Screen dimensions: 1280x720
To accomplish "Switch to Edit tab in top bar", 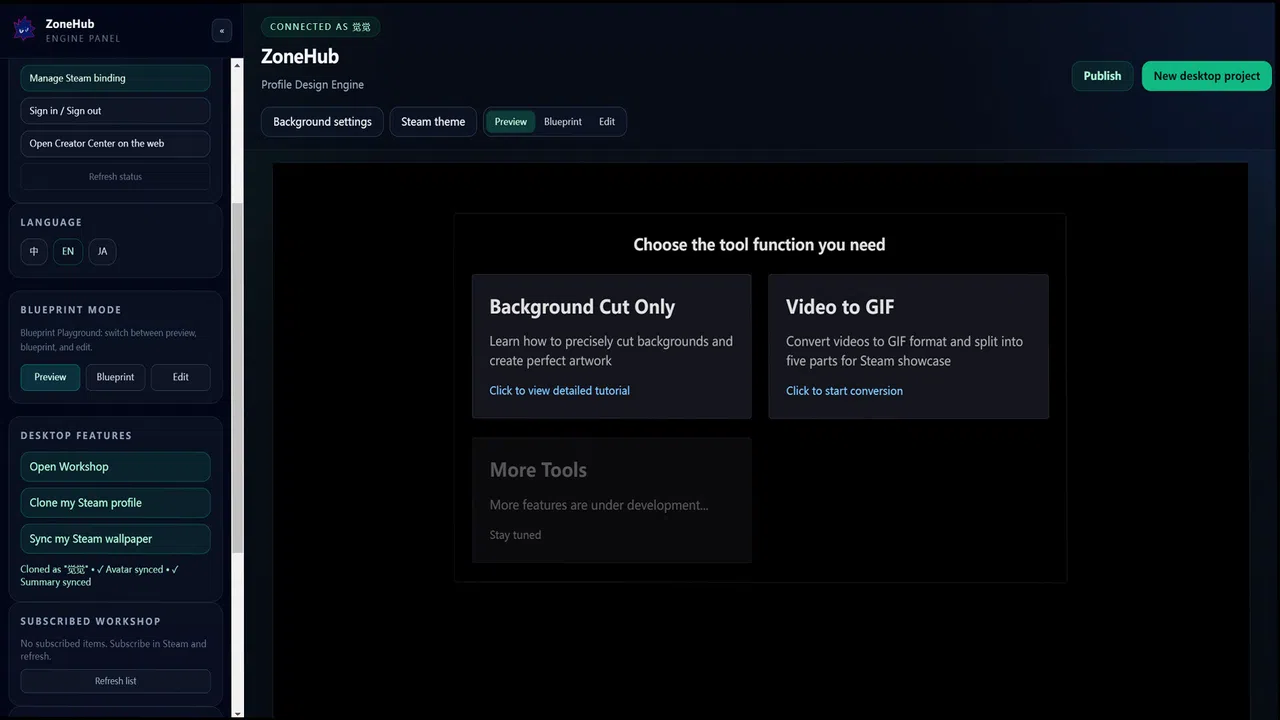I will [x=607, y=122].
